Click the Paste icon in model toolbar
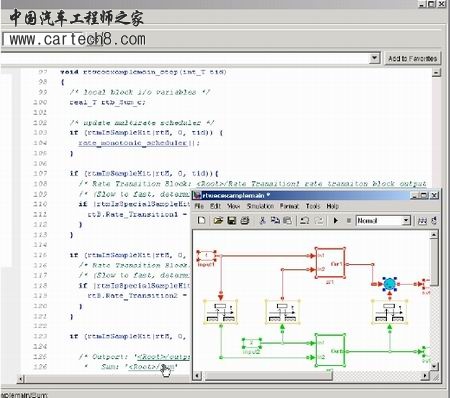Screen dimensions: 450x398 click(x=287, y=220)
